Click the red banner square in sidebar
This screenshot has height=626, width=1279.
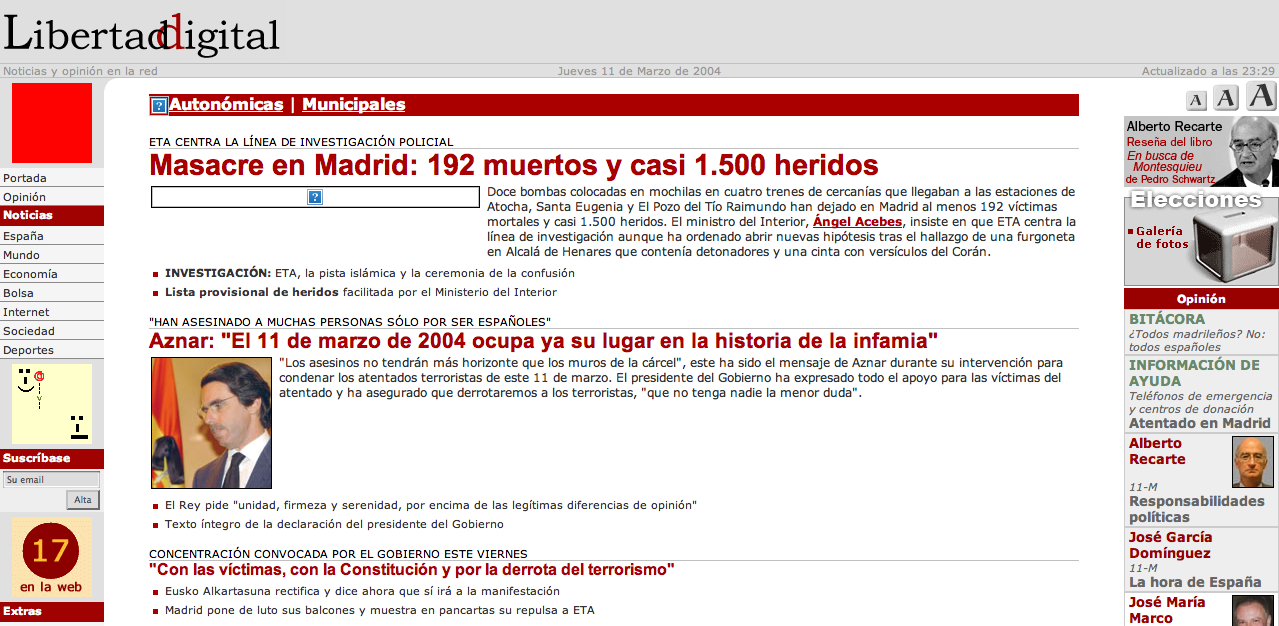click(x=52, y=123)
